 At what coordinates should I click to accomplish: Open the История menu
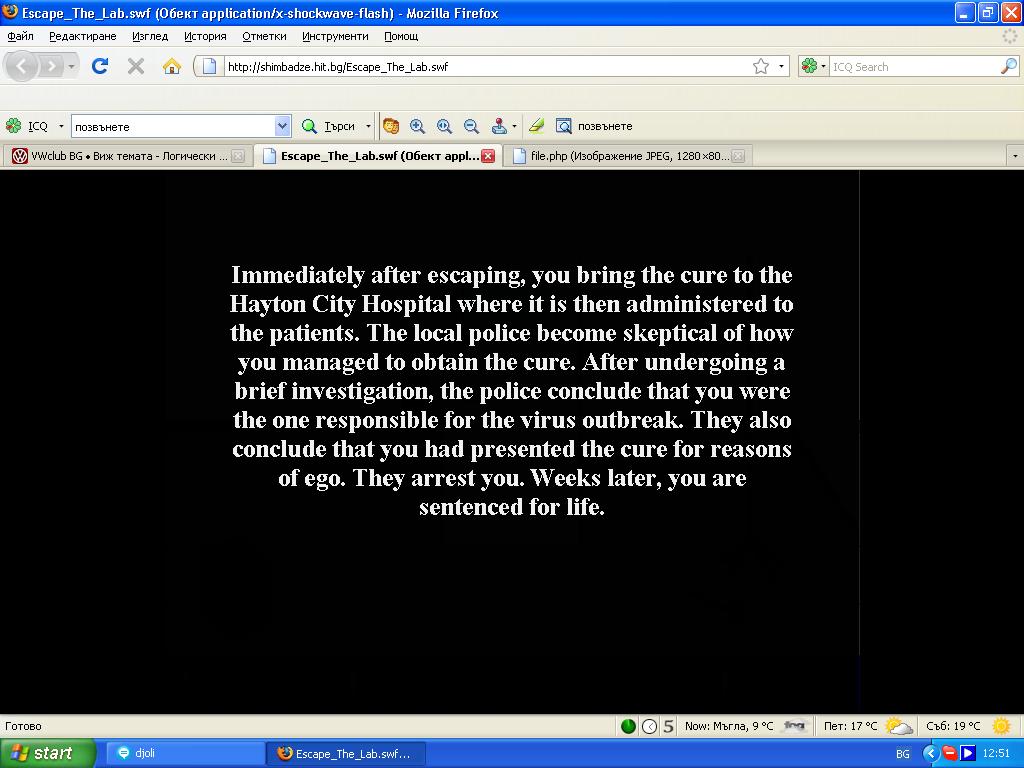point(205,36)
